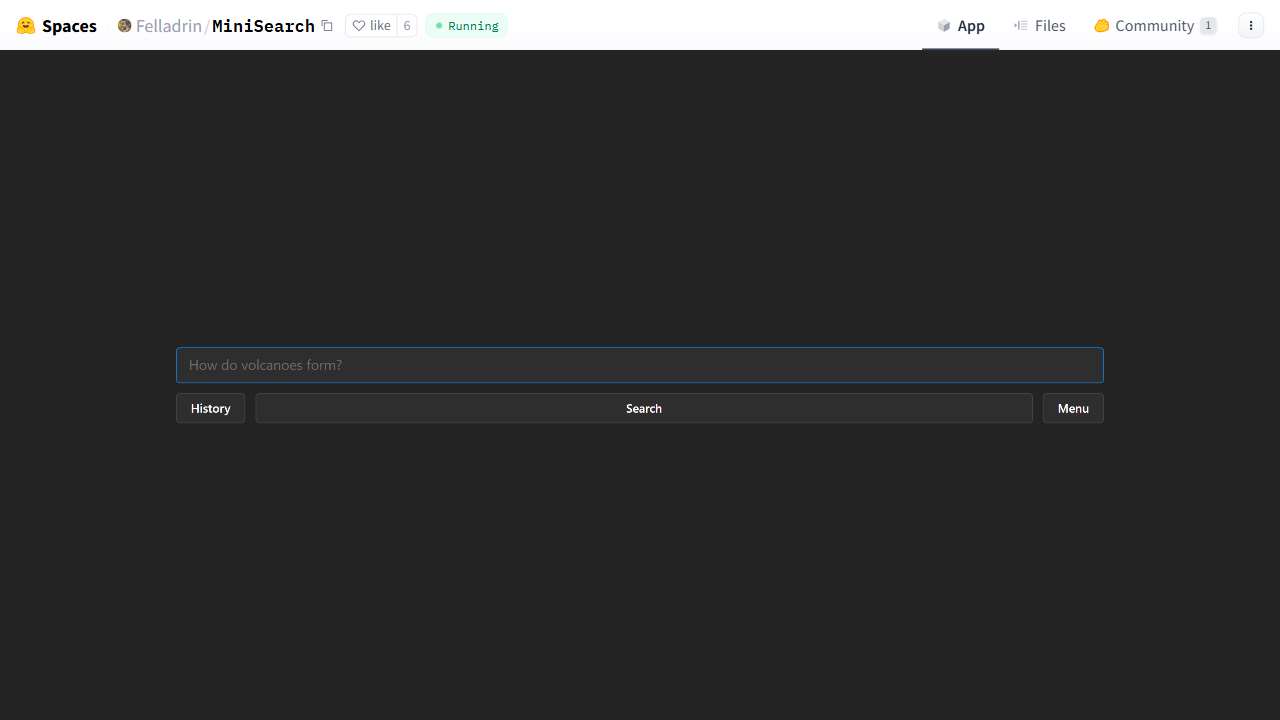
Task: Open the History panel
Action: [x=210, y=408]
